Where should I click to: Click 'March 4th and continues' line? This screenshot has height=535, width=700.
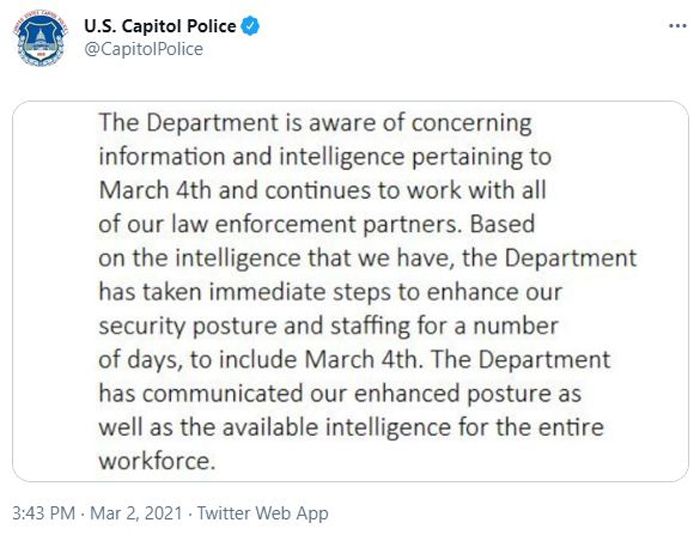[322, 190]
